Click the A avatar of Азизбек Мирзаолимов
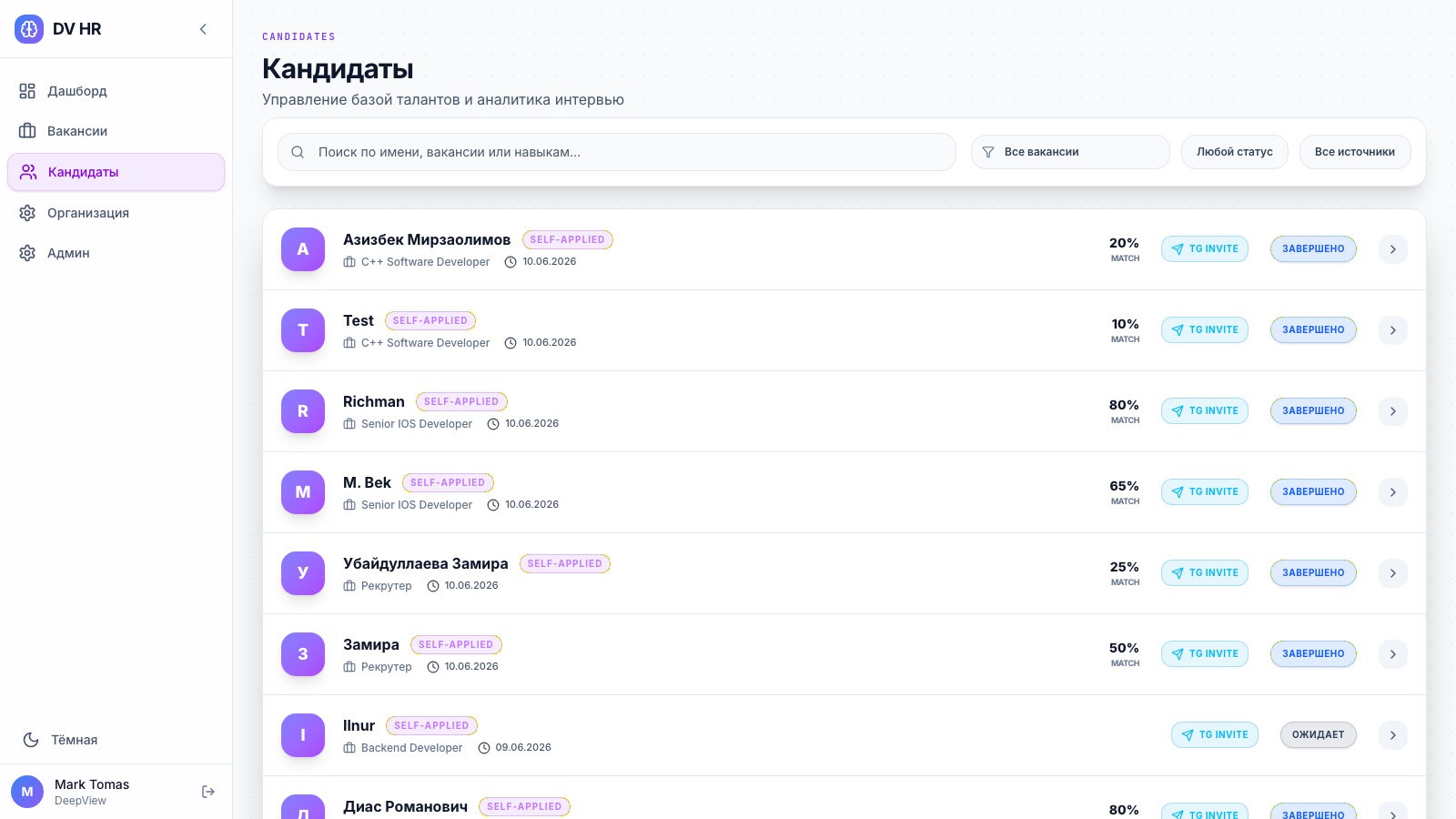This screenshot has height=819, width=1456. pos(303,249)
